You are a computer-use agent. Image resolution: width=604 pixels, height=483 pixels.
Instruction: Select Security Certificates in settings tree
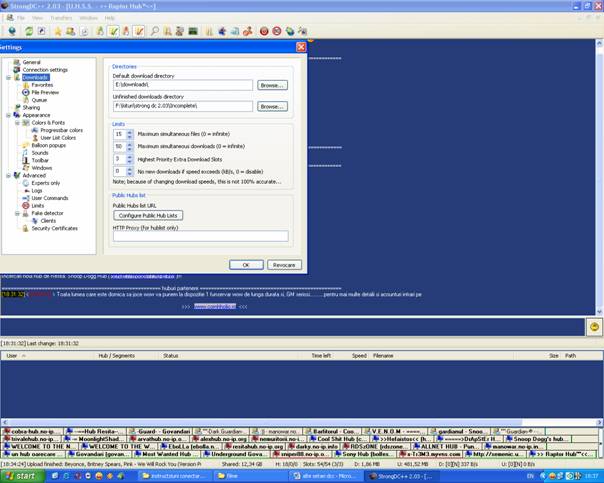point(54,228)
